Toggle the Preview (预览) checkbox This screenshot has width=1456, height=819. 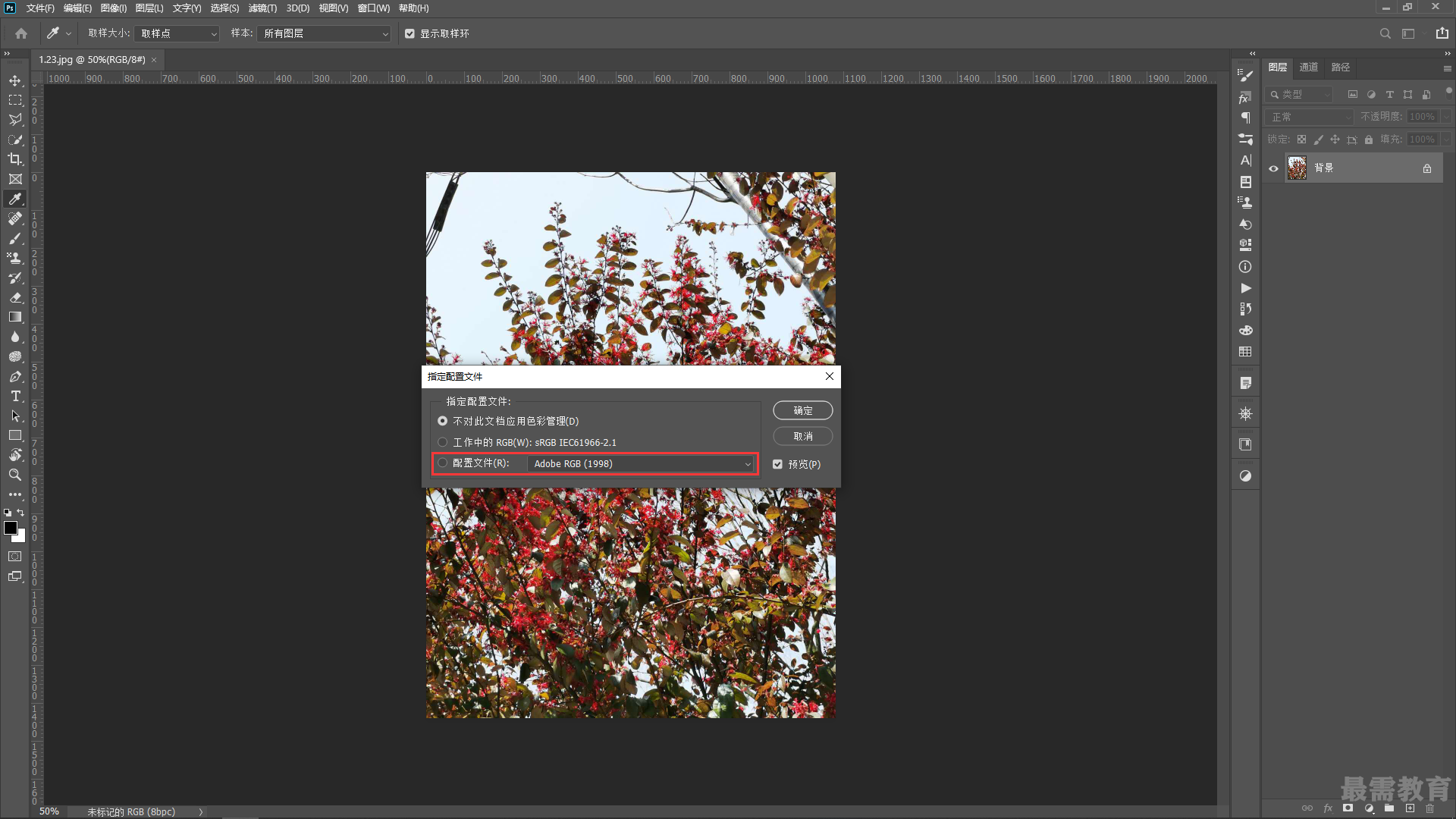click(x=777, y=464)
